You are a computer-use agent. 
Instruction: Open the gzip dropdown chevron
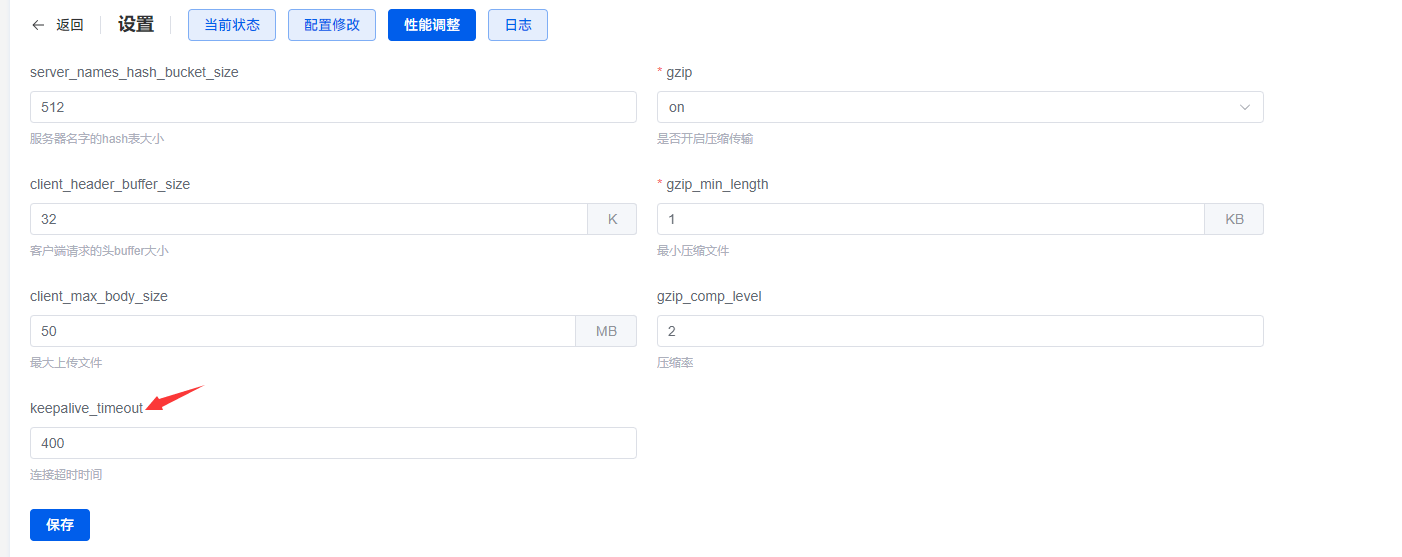coord(1245,107)
